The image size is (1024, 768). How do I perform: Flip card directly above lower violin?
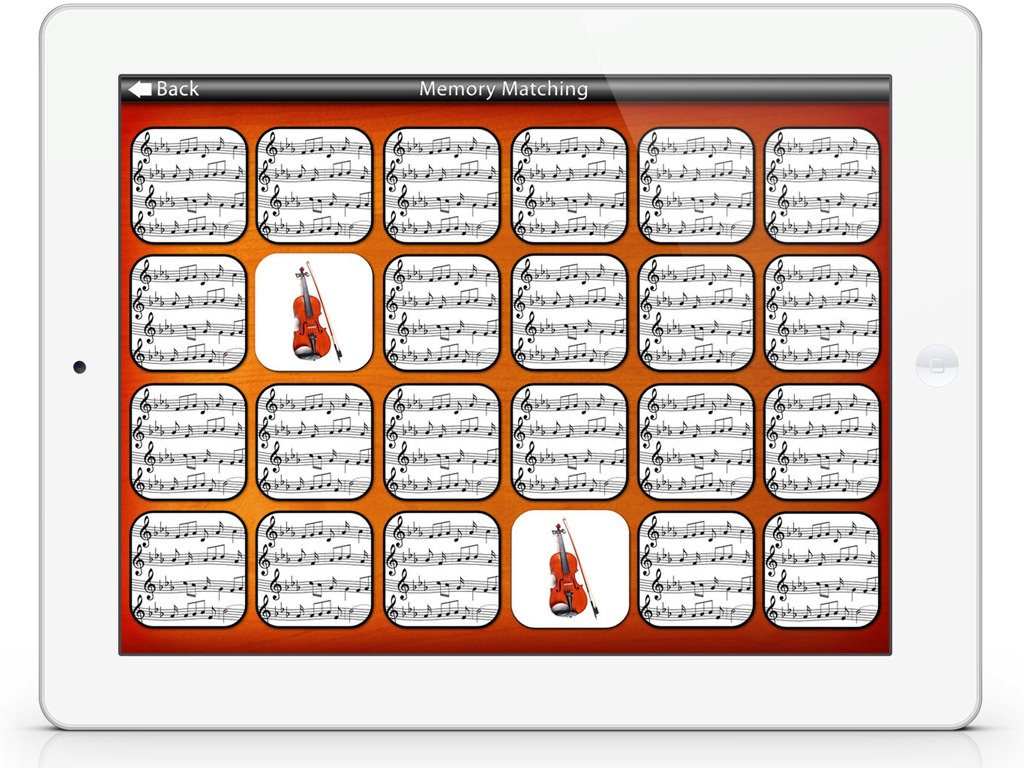570,441
